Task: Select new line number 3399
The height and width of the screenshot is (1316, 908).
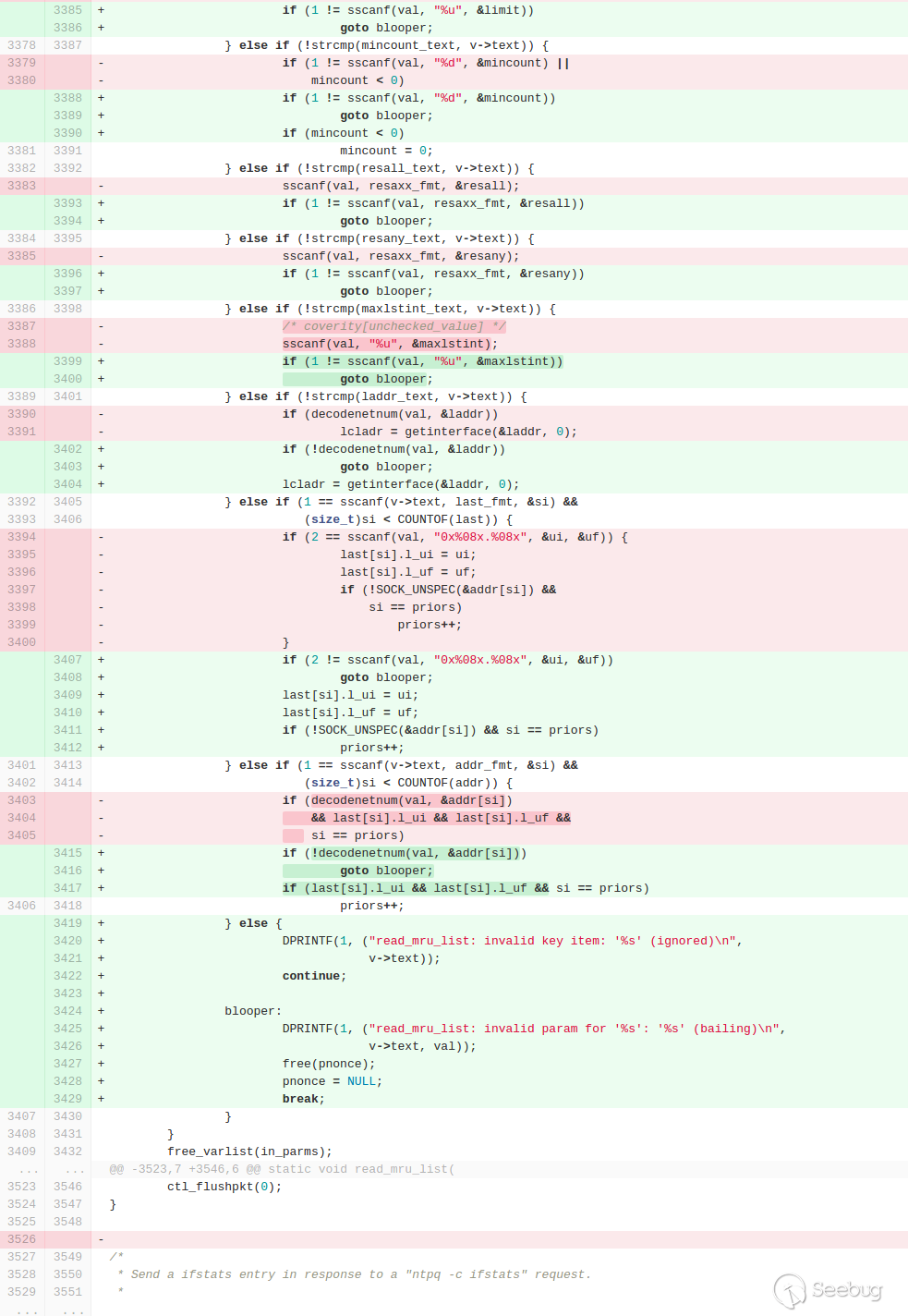Action: [67, 361]
